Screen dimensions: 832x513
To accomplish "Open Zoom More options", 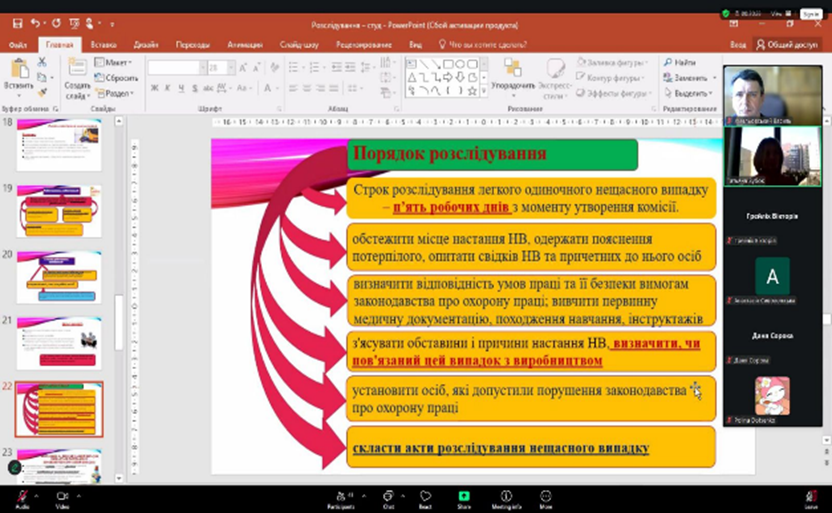I will coord(545,499).
